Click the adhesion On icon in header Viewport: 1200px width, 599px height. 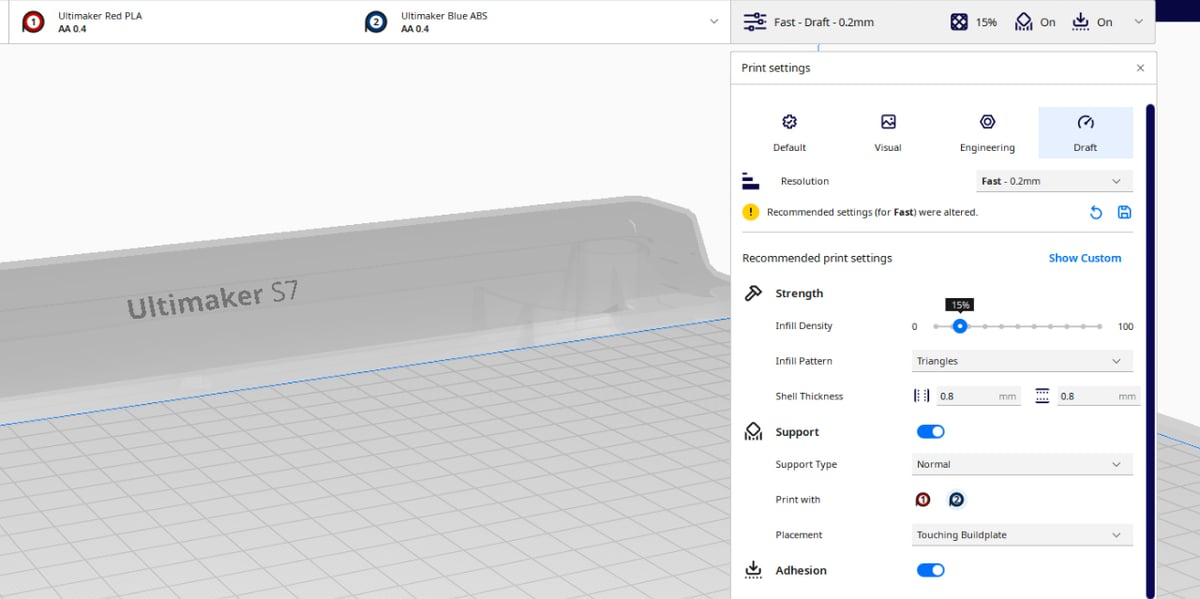(1080, 22)
